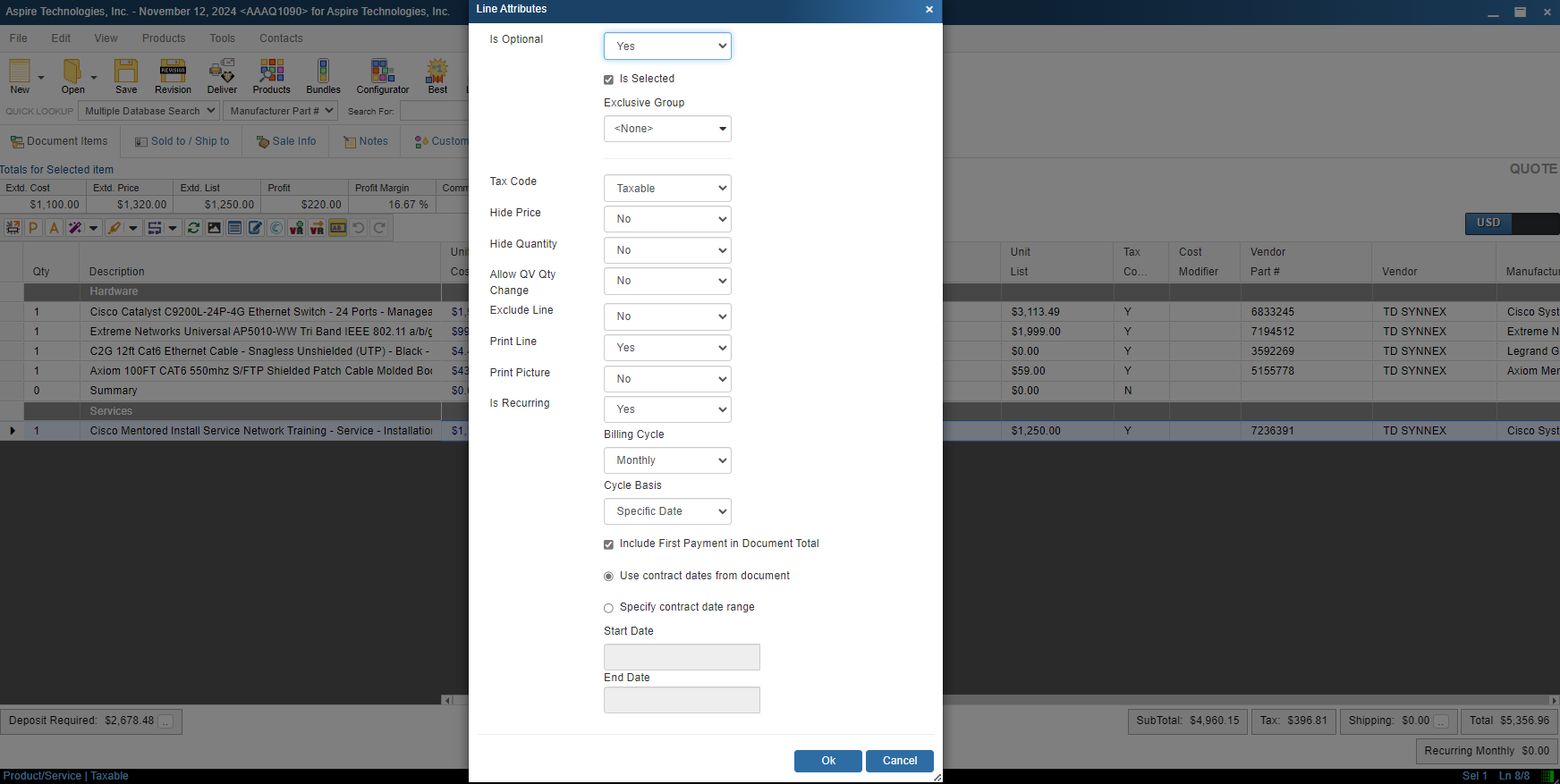Click the picture icon in grid toolbar
Screen dimensions: 1560x784
pos(214,228)
